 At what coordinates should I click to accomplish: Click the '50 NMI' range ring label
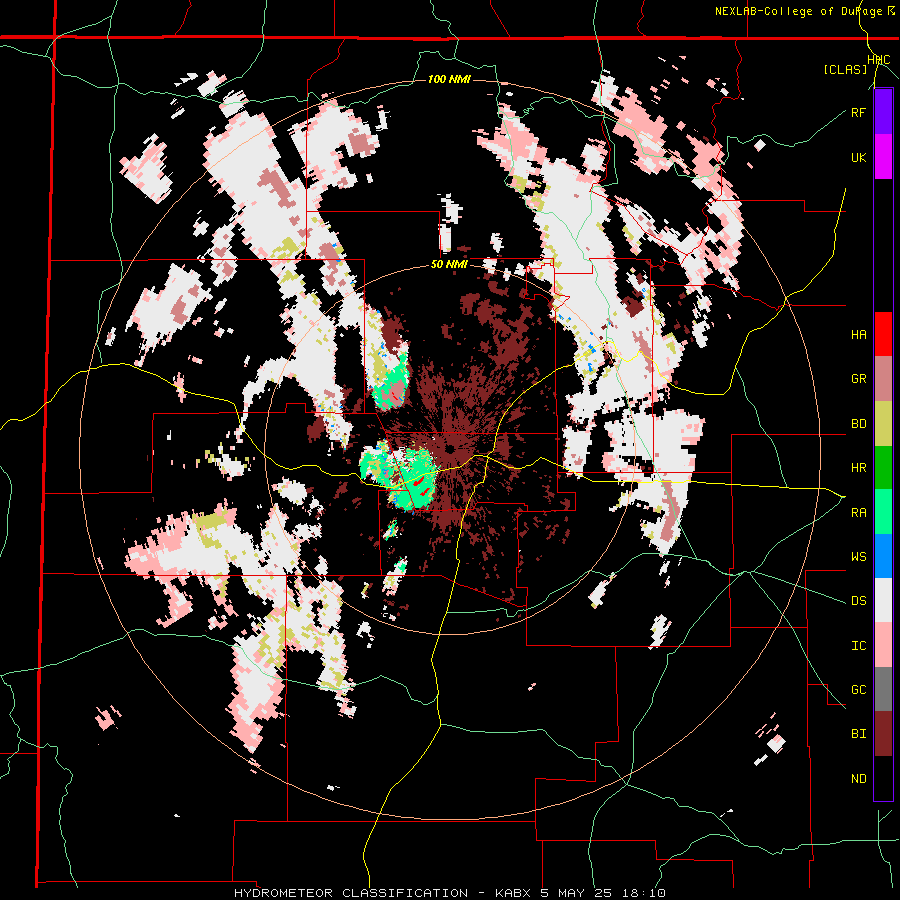click(x=449, y=265)
